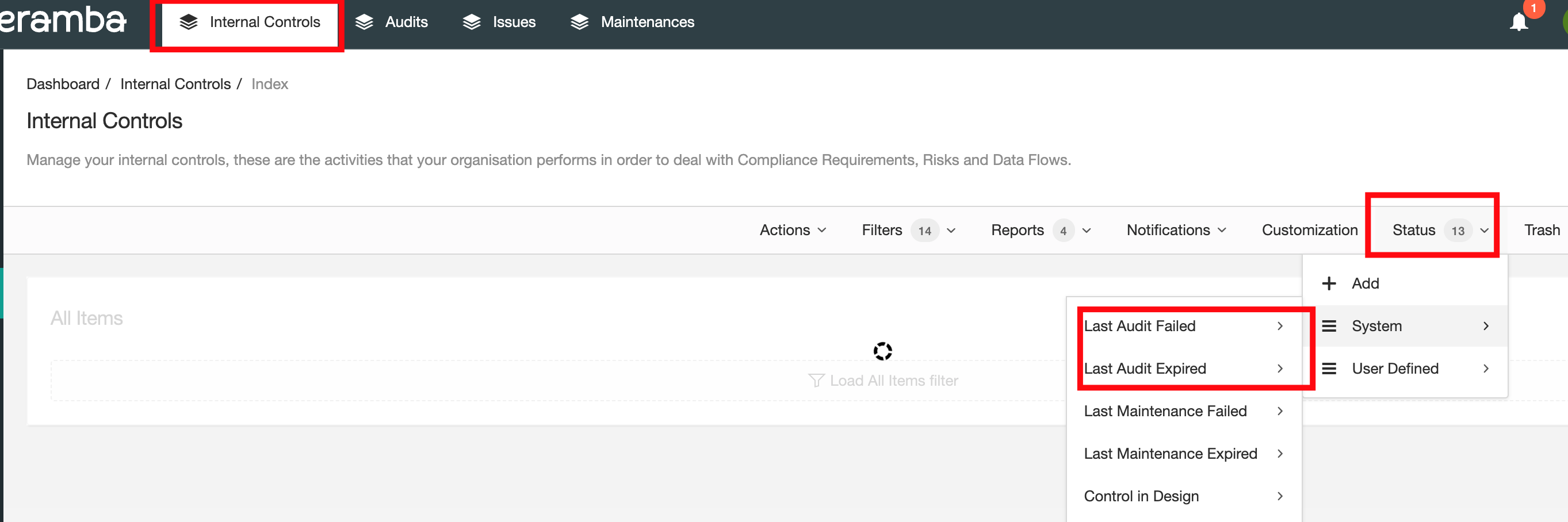Expand the Filters dropdown
Image resolution: width=1568 pixels, height=522 pixels.
point(908,230)
